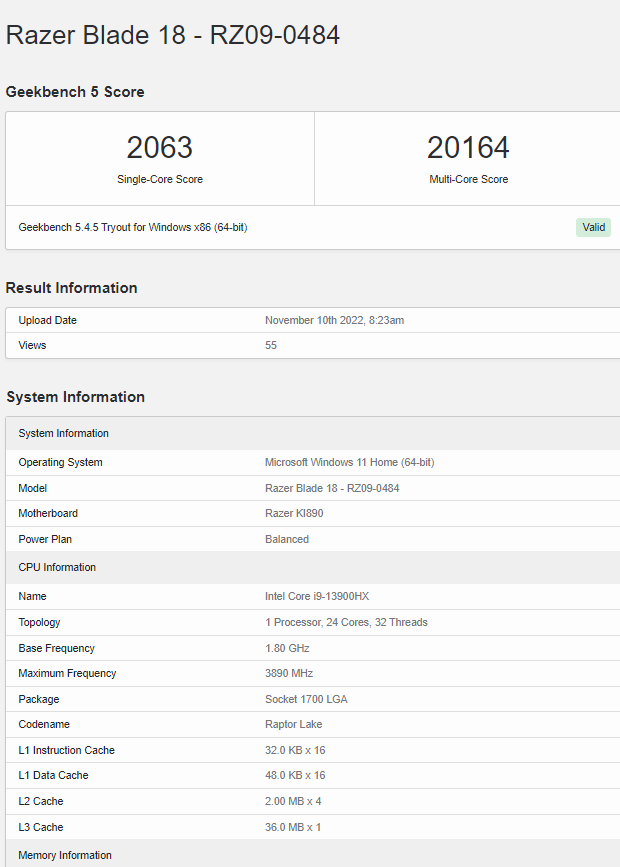Click the L3 Cache value 36.0 MB x 1

pyautogui.click(x=293, y=827)
